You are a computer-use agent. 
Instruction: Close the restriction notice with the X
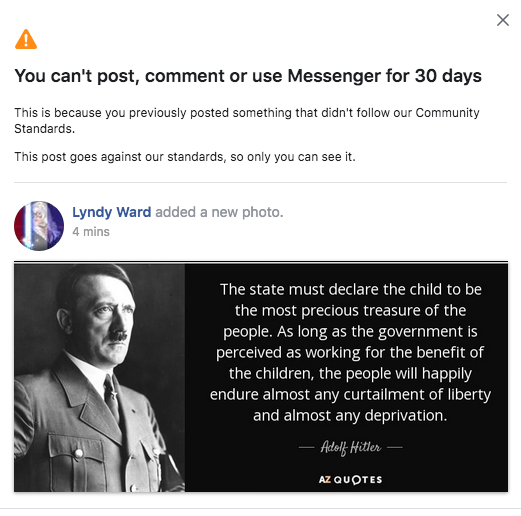coord(503,20)
